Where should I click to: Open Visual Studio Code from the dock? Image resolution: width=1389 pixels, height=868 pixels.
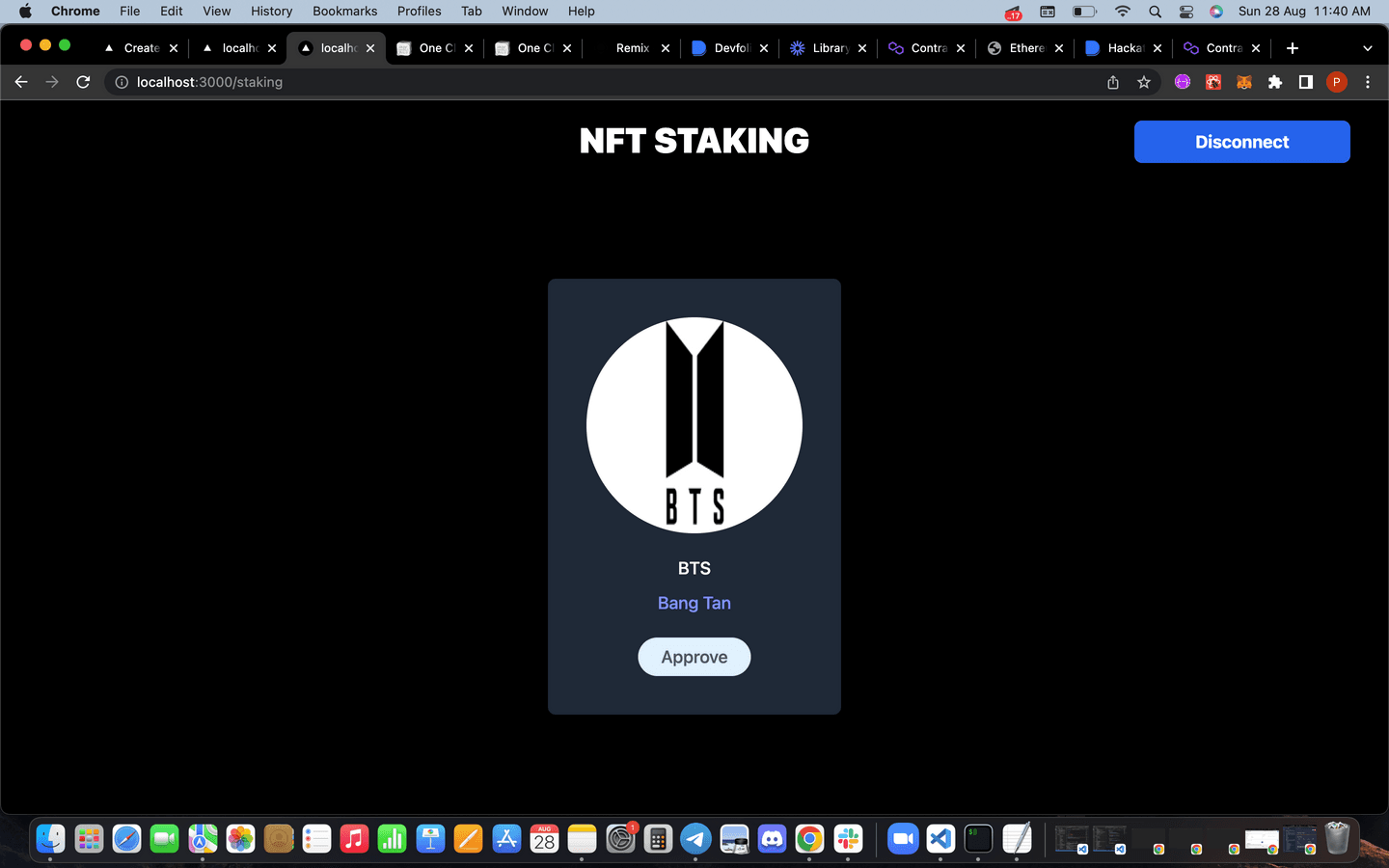tap(940, 839)
